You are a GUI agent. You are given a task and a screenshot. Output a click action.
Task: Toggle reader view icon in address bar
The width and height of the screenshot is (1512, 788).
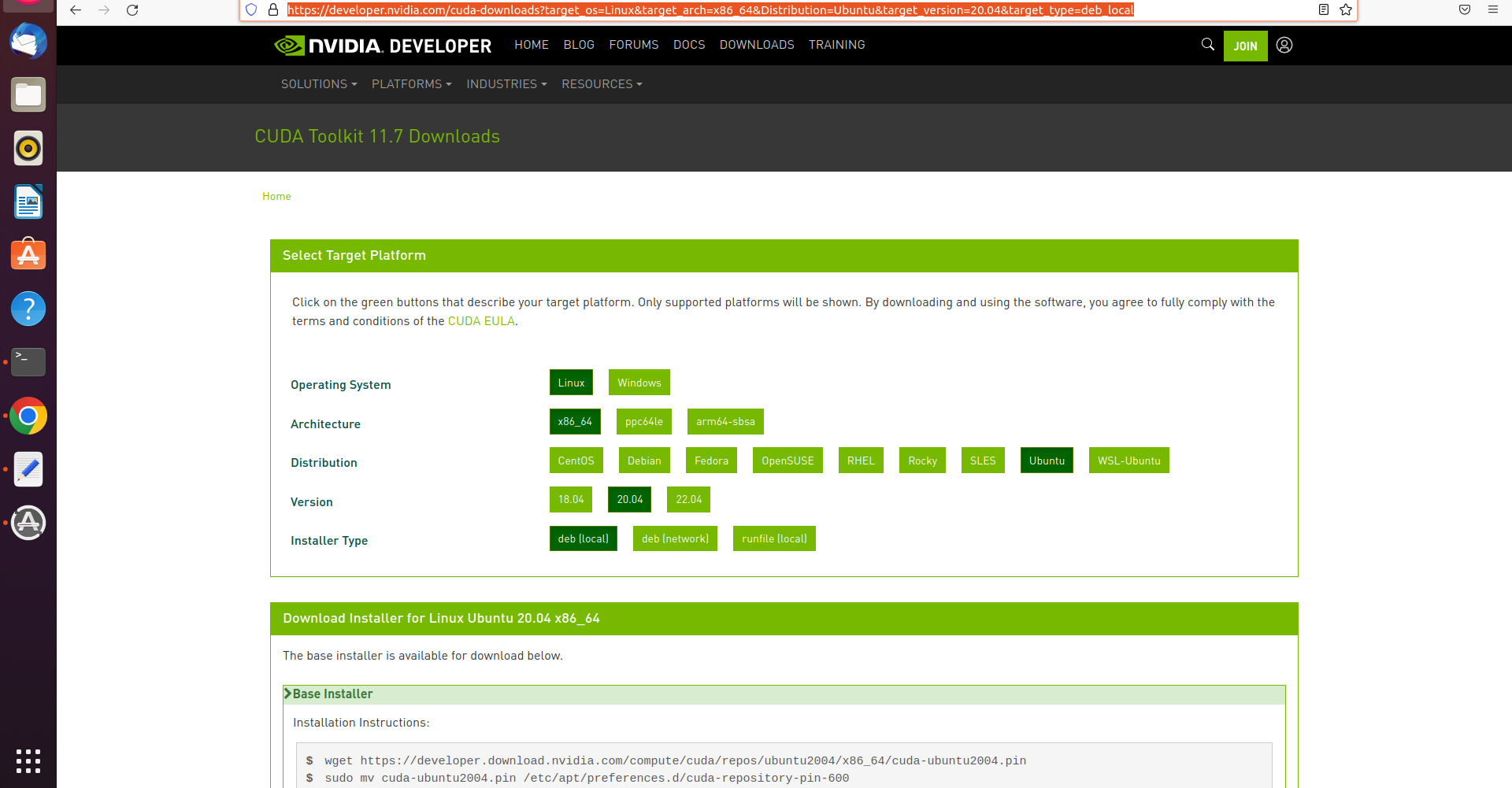pos(1324,10)
